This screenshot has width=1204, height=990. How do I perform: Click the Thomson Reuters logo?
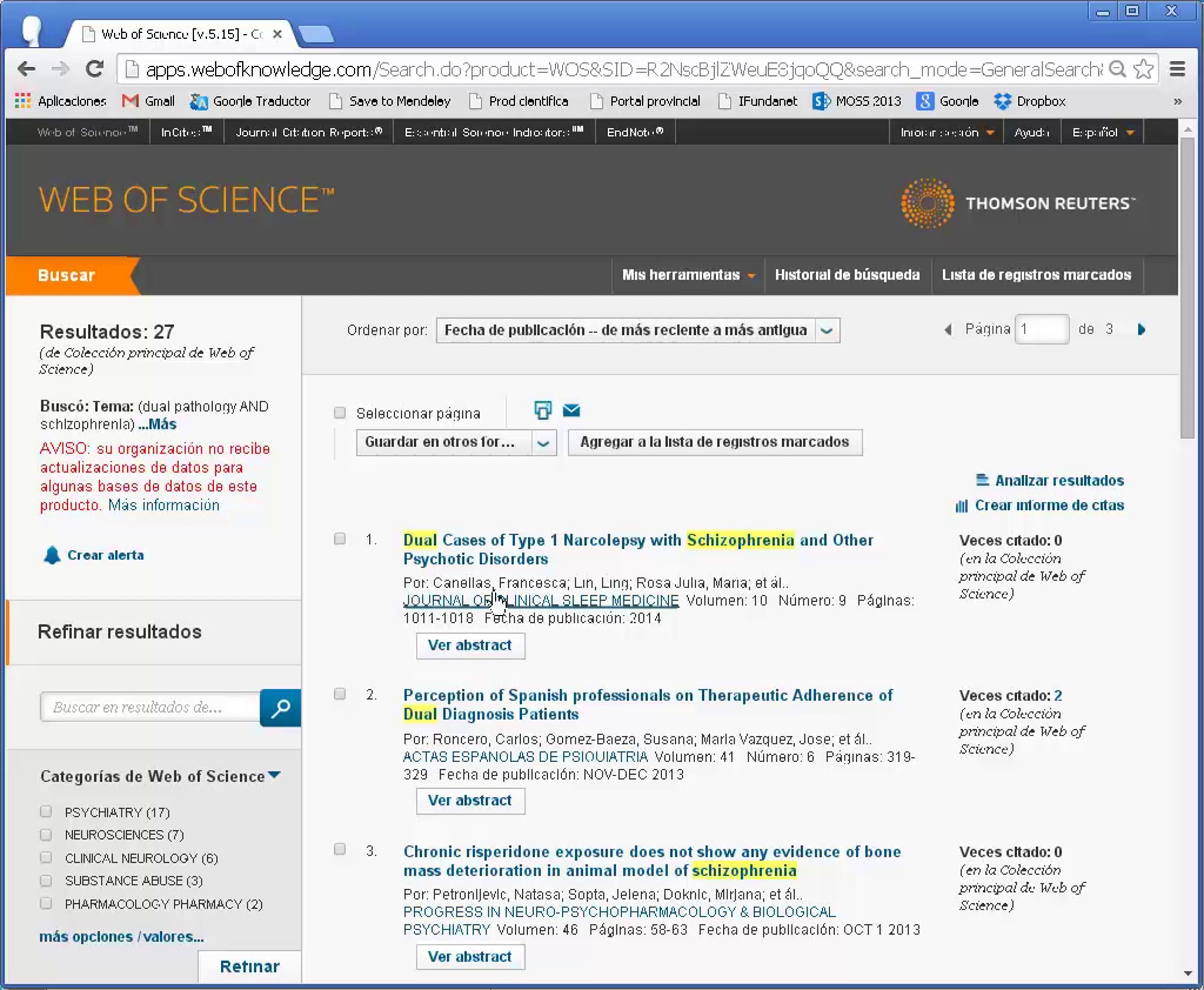pyautogui.click(x=1018, y=204)
